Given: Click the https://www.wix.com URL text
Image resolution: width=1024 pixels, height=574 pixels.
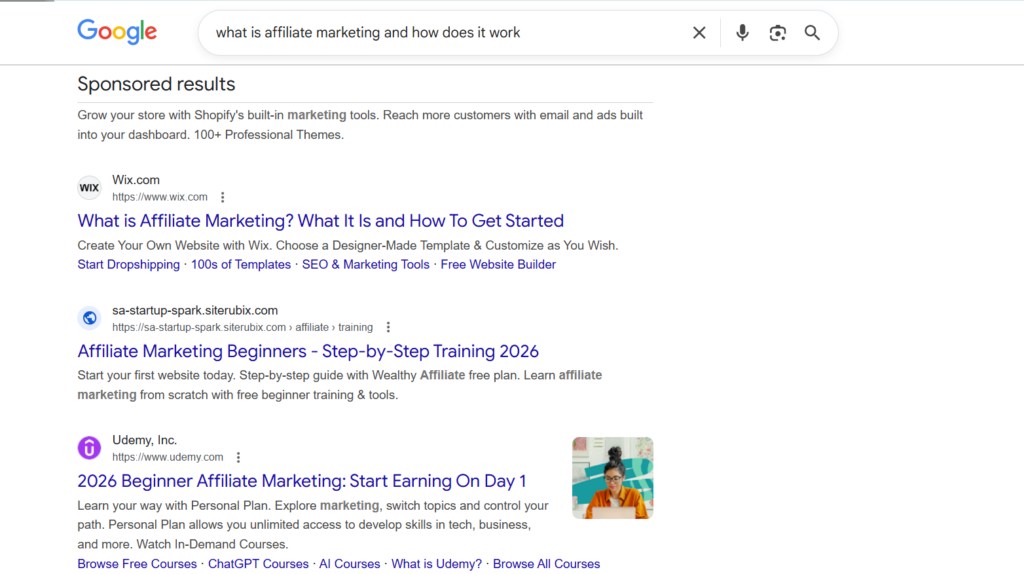Looking at the screenshot, I should (x=159, y=197).
